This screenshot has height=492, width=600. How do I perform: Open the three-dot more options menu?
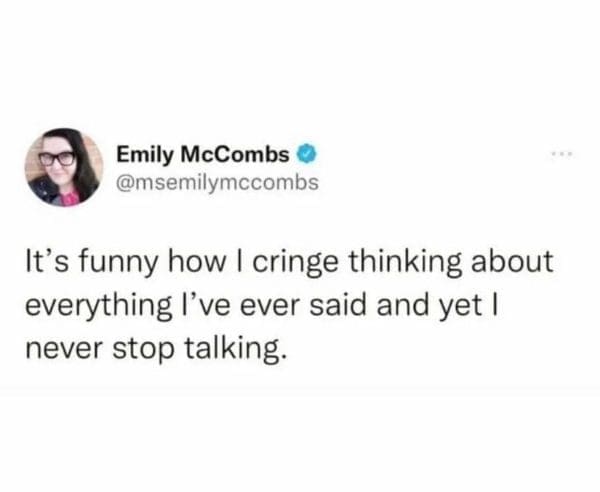tap(561, 154)
